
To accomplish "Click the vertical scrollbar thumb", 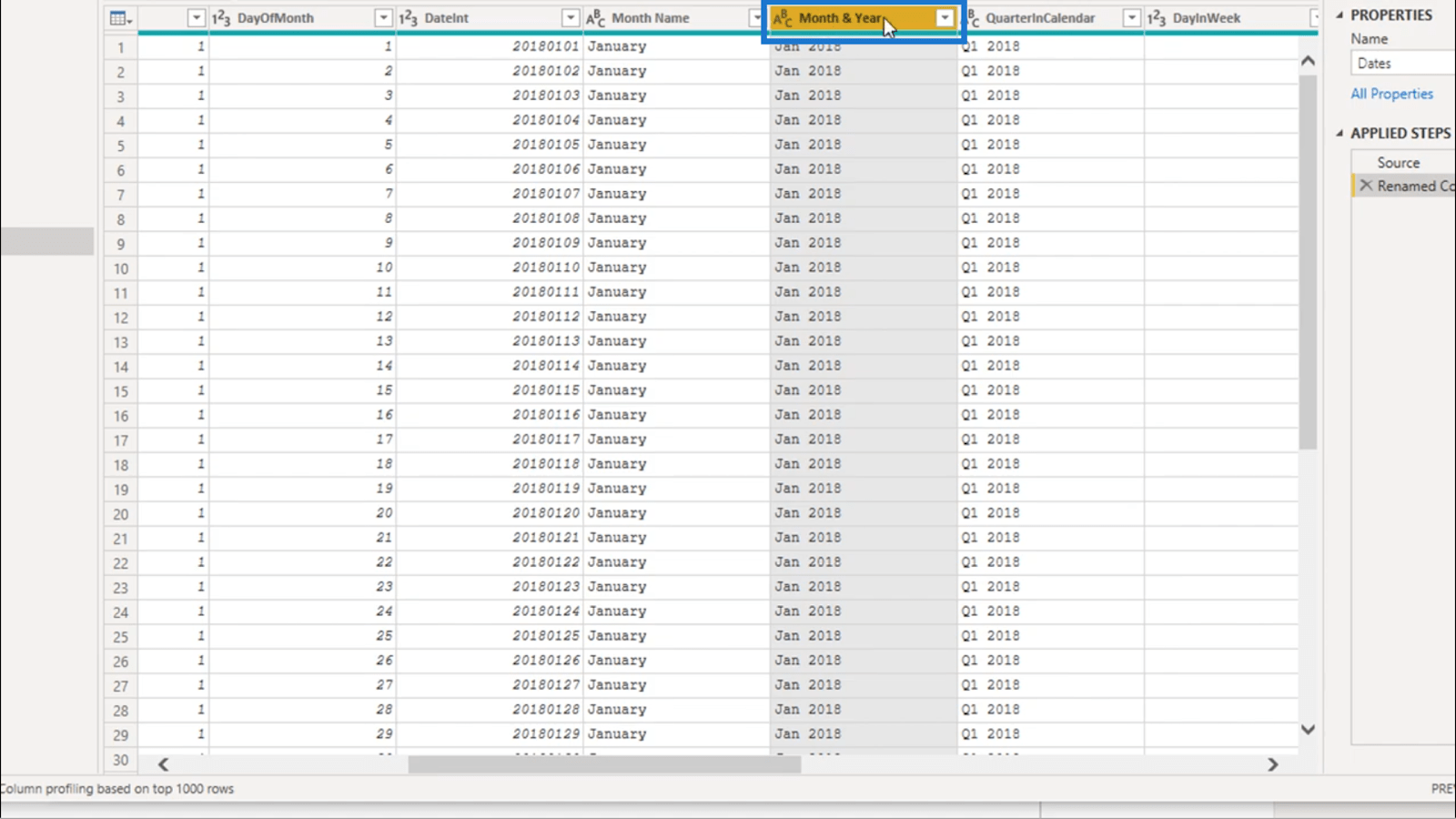I will tap(1308, 262).
